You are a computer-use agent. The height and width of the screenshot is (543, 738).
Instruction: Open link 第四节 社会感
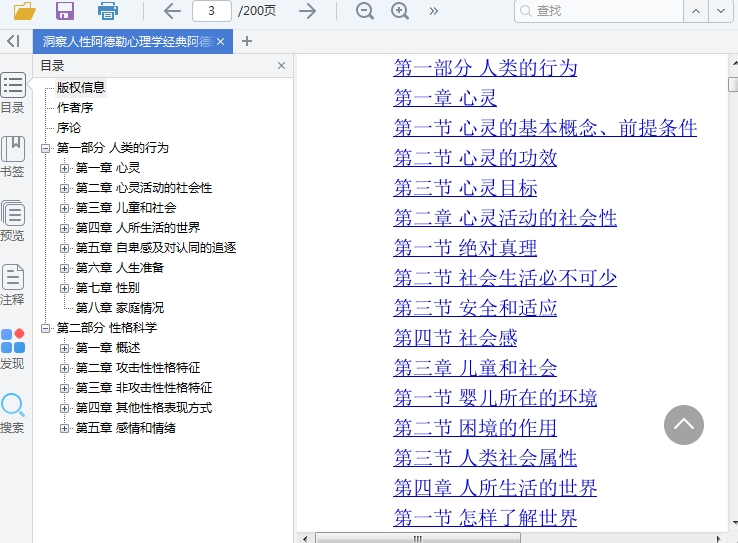pyautogui.click(x=455, y=338)
